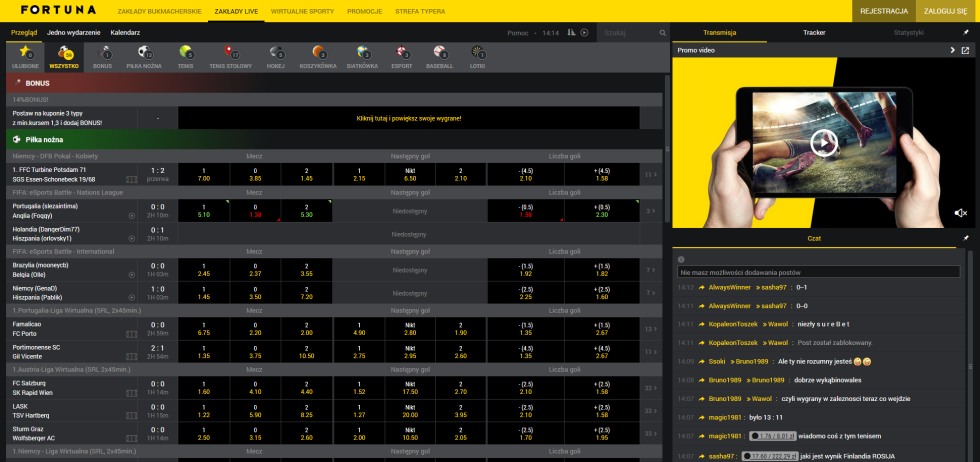This screenshot has height=462, width=980.
Task: Unmute the promo video sound
Action: [x=961, y=213]
